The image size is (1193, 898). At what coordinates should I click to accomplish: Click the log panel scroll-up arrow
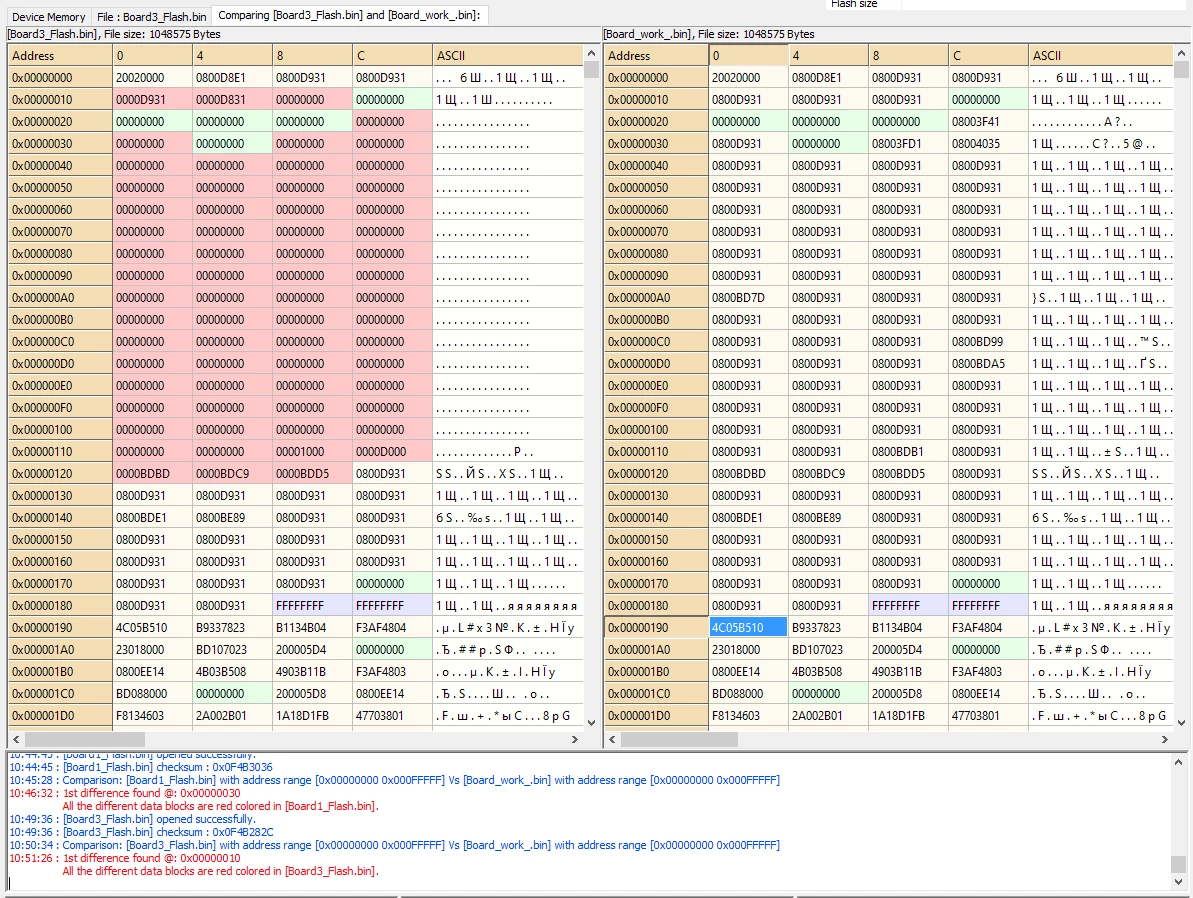(1179, 761)
